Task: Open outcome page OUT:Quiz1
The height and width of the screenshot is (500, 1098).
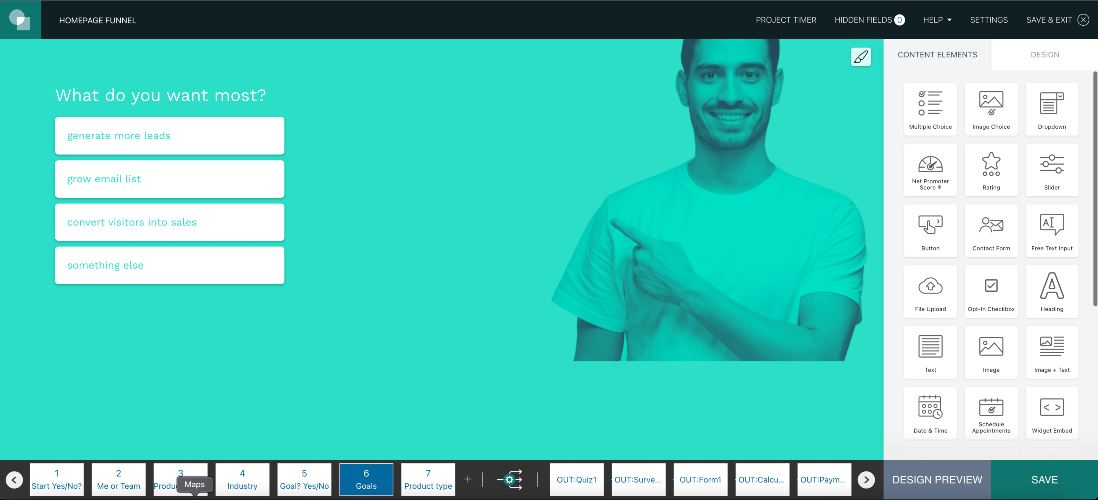Action: [x=577, y=480]
